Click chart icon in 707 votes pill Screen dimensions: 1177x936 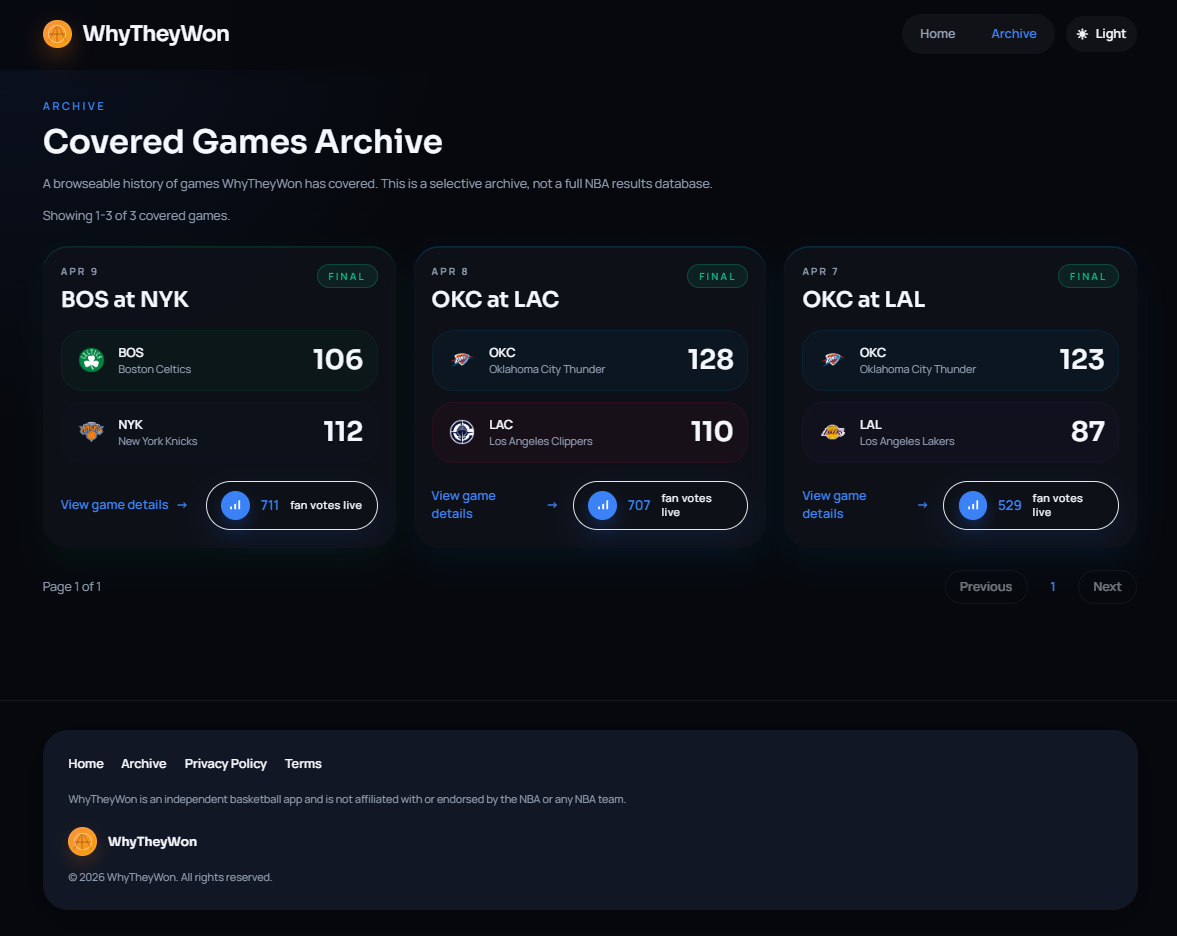pyautogui.click(x=602, y=505)
